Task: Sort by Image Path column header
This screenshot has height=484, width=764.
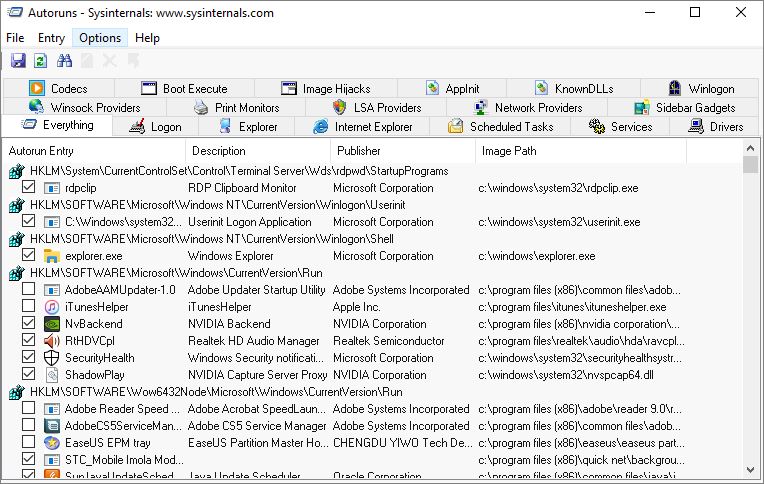Action: coord(581,151)
